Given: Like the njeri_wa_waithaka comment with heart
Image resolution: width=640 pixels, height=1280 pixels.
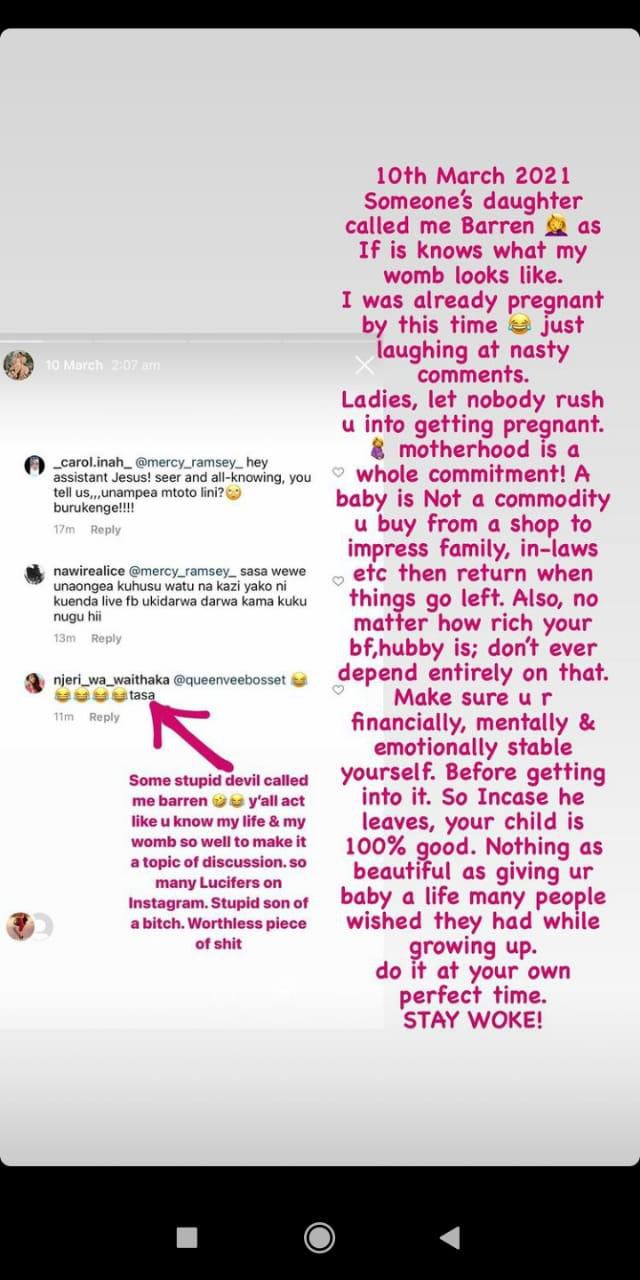Looking at the screenshot, I should coord(338,690).
